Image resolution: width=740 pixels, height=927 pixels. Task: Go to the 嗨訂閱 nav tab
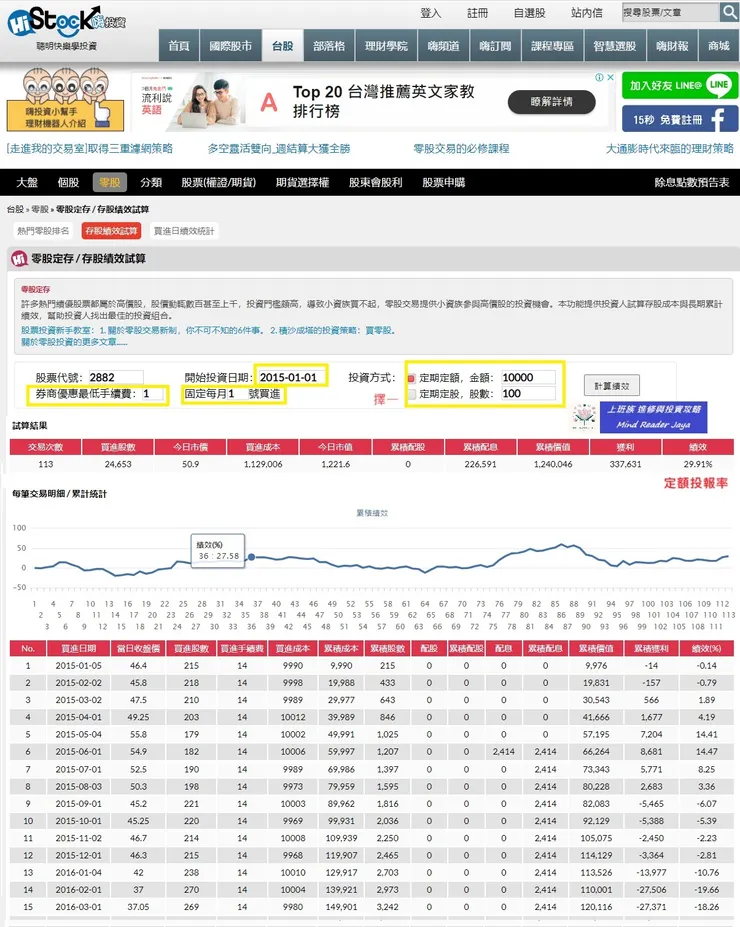pyautogui.click(x=495, y=46)
